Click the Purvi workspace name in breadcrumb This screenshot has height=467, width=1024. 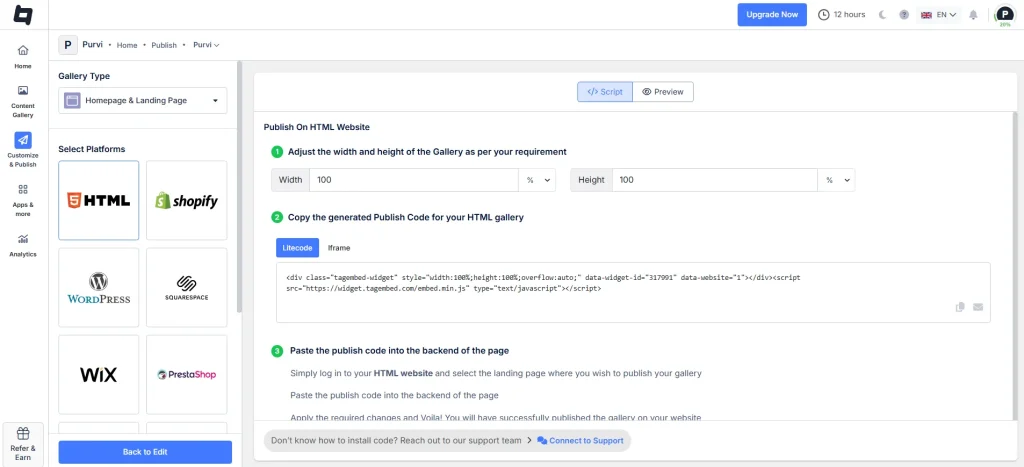pyautogui.click(x=93, y=45)
